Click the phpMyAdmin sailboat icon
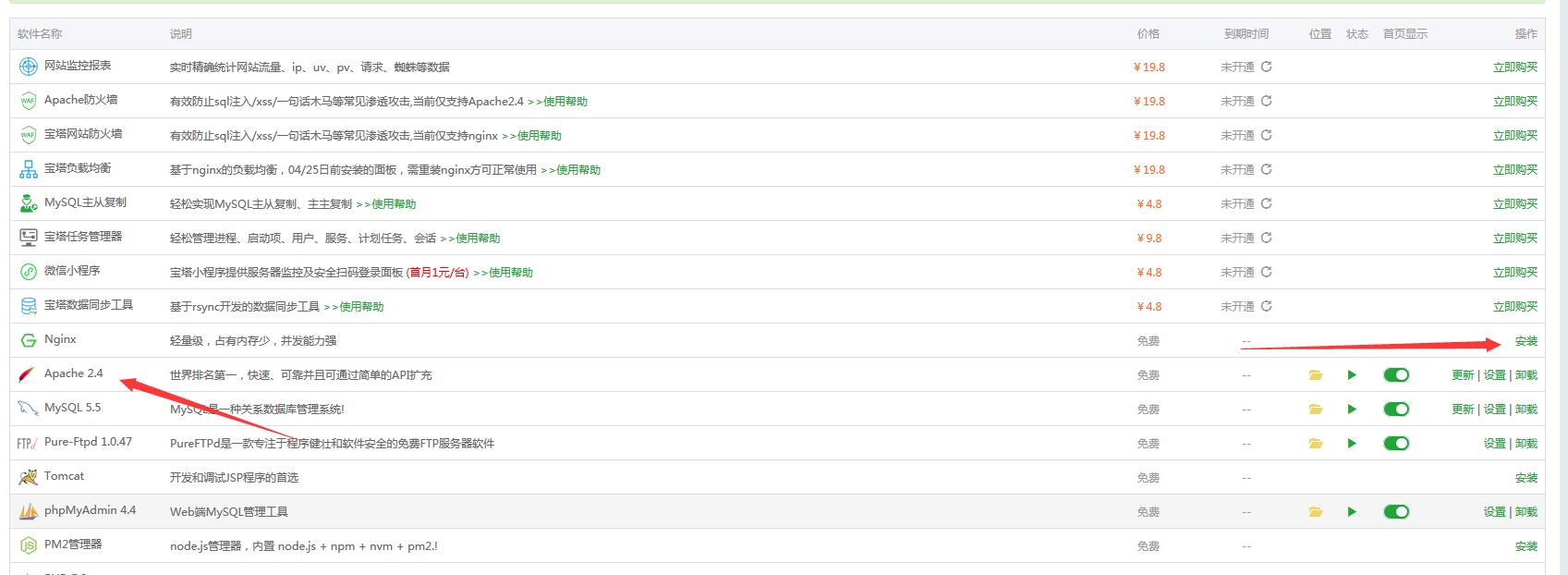This screenshot has height=575, width=1568. tap(29, 511)
